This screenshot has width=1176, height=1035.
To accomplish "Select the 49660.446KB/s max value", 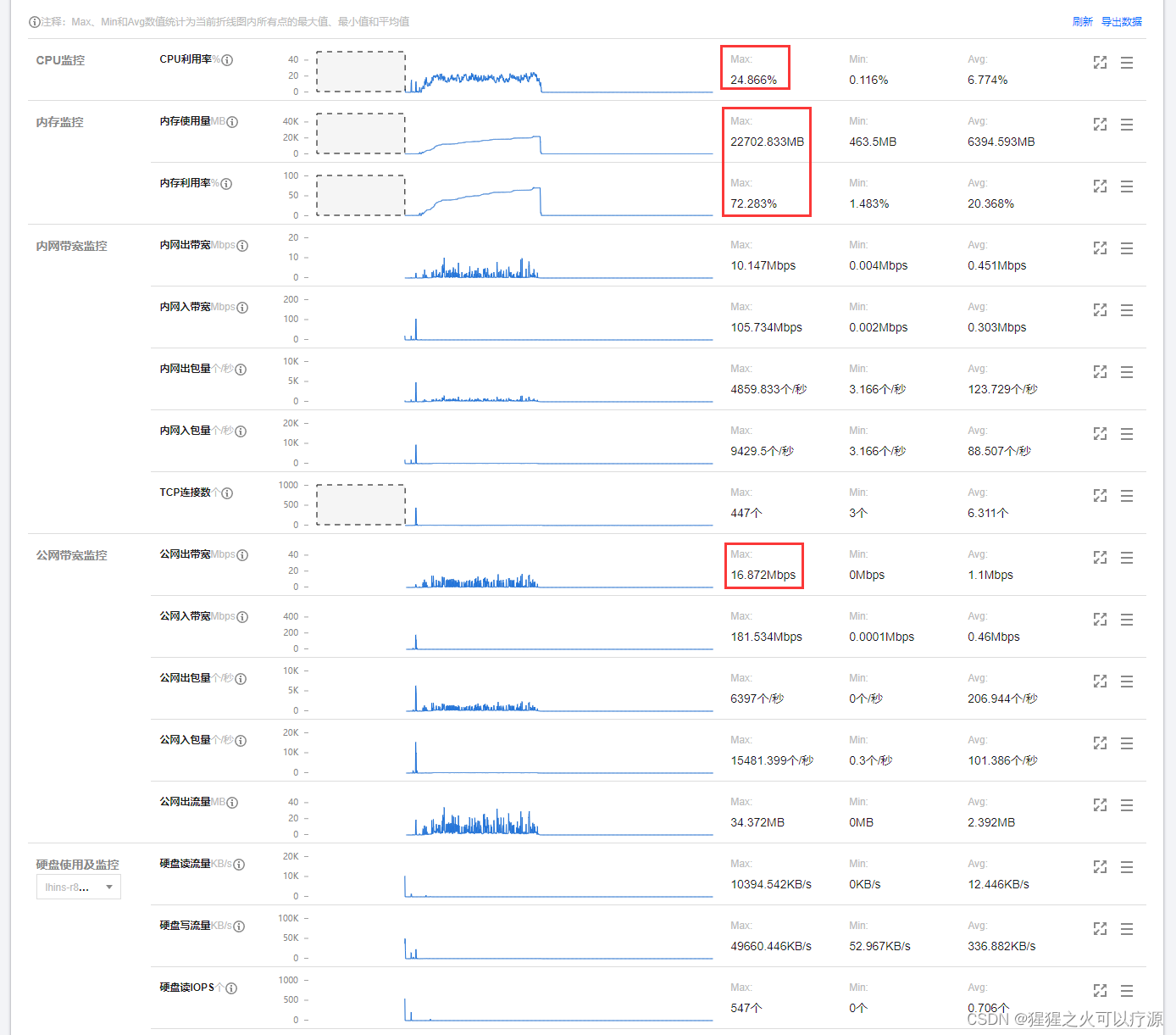I will pyautogui.click(x=770, y=947).
